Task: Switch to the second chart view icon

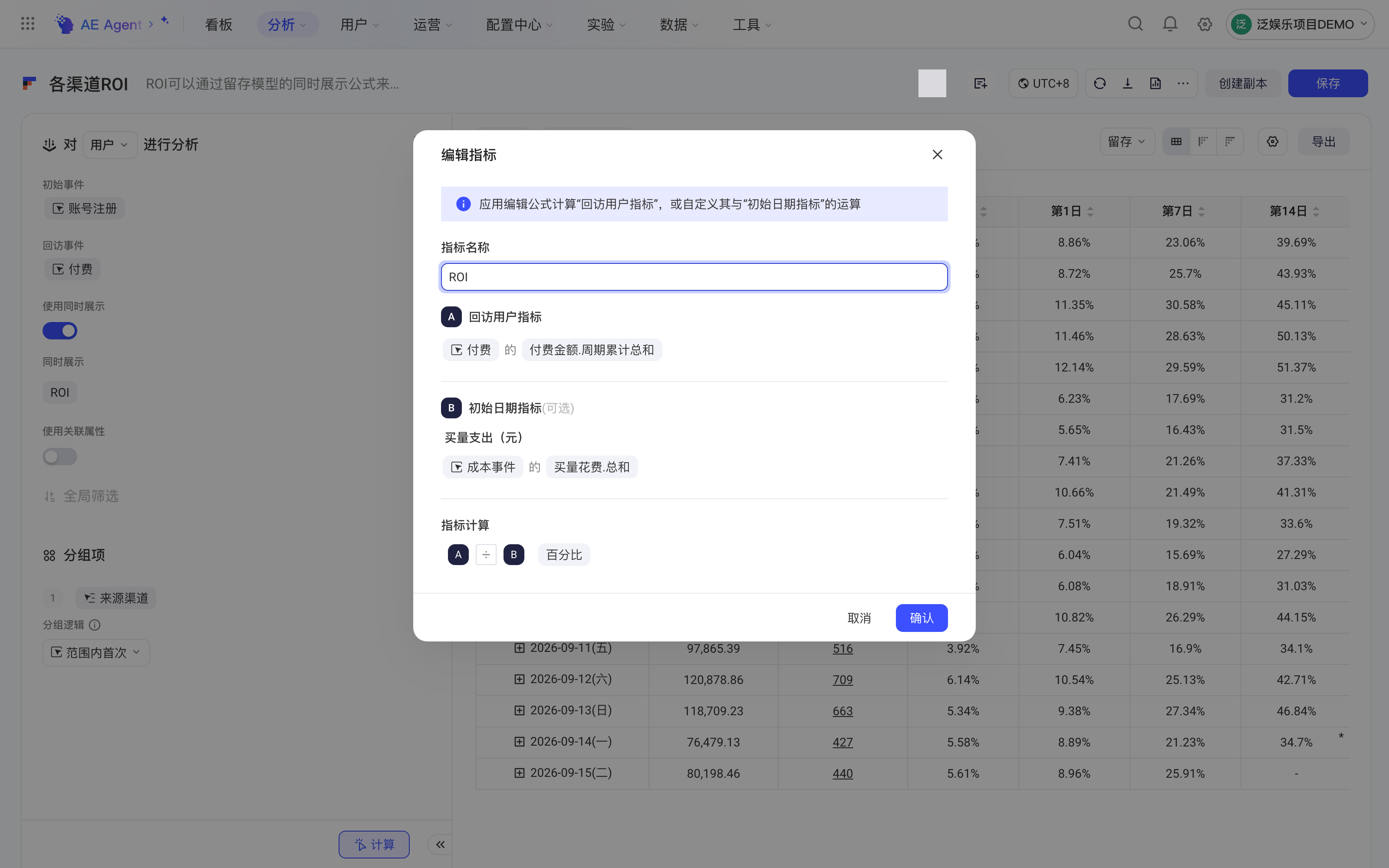Action: click(x=1203, y=142)
